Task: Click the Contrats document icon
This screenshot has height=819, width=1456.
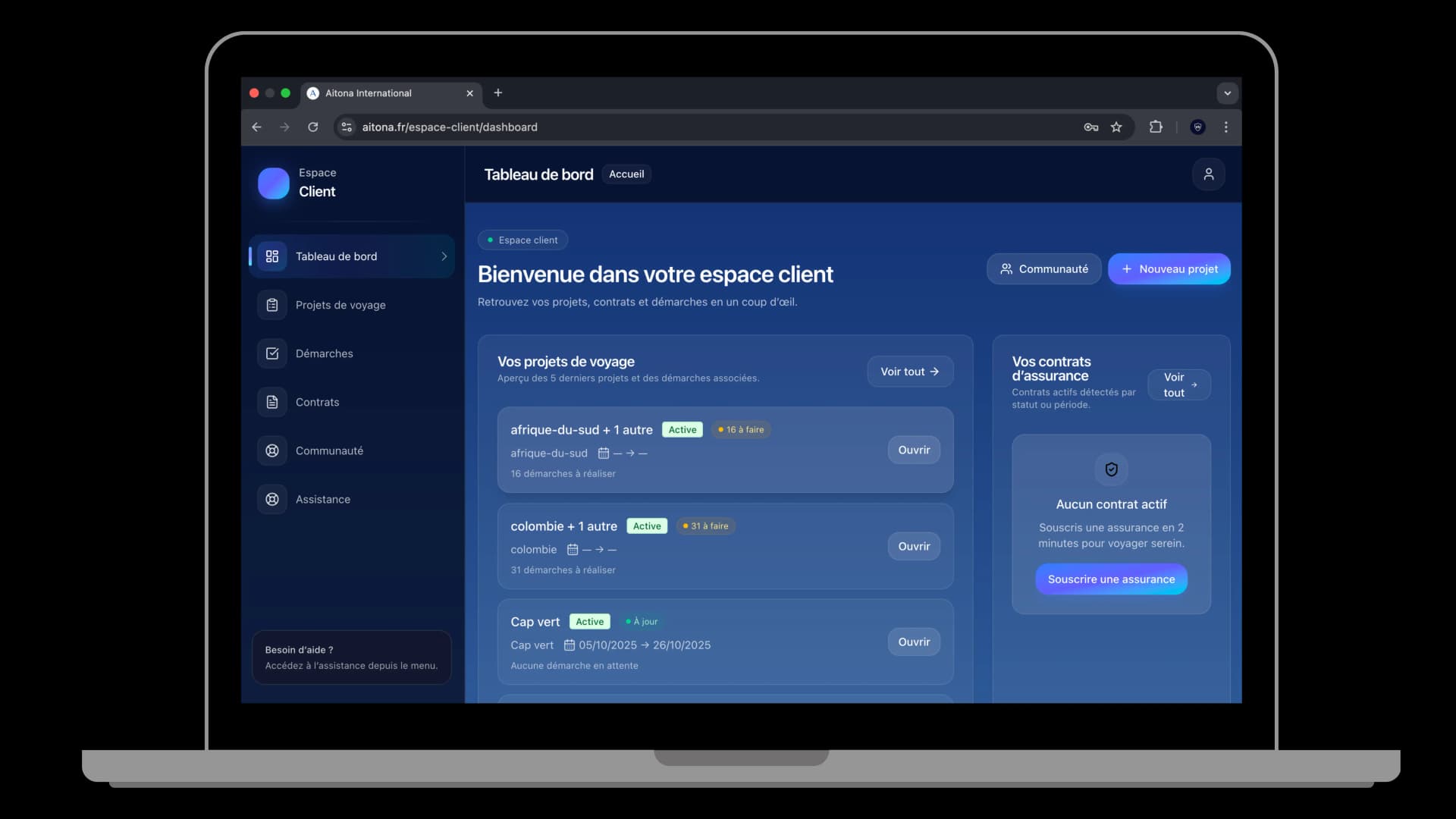Action: pos(272,402)
